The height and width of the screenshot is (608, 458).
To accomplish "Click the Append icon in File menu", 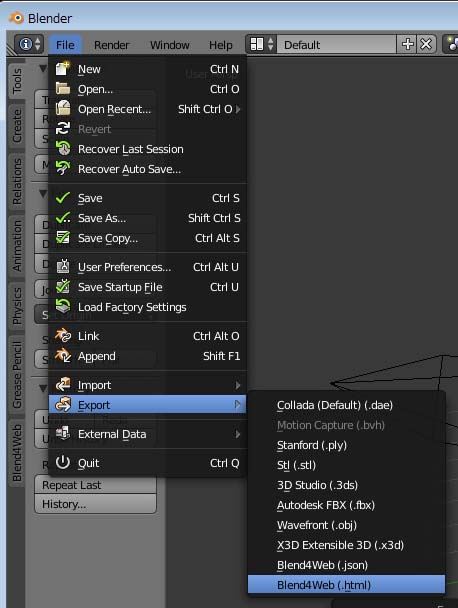I will pyautogui.click(x=63, y=356).
